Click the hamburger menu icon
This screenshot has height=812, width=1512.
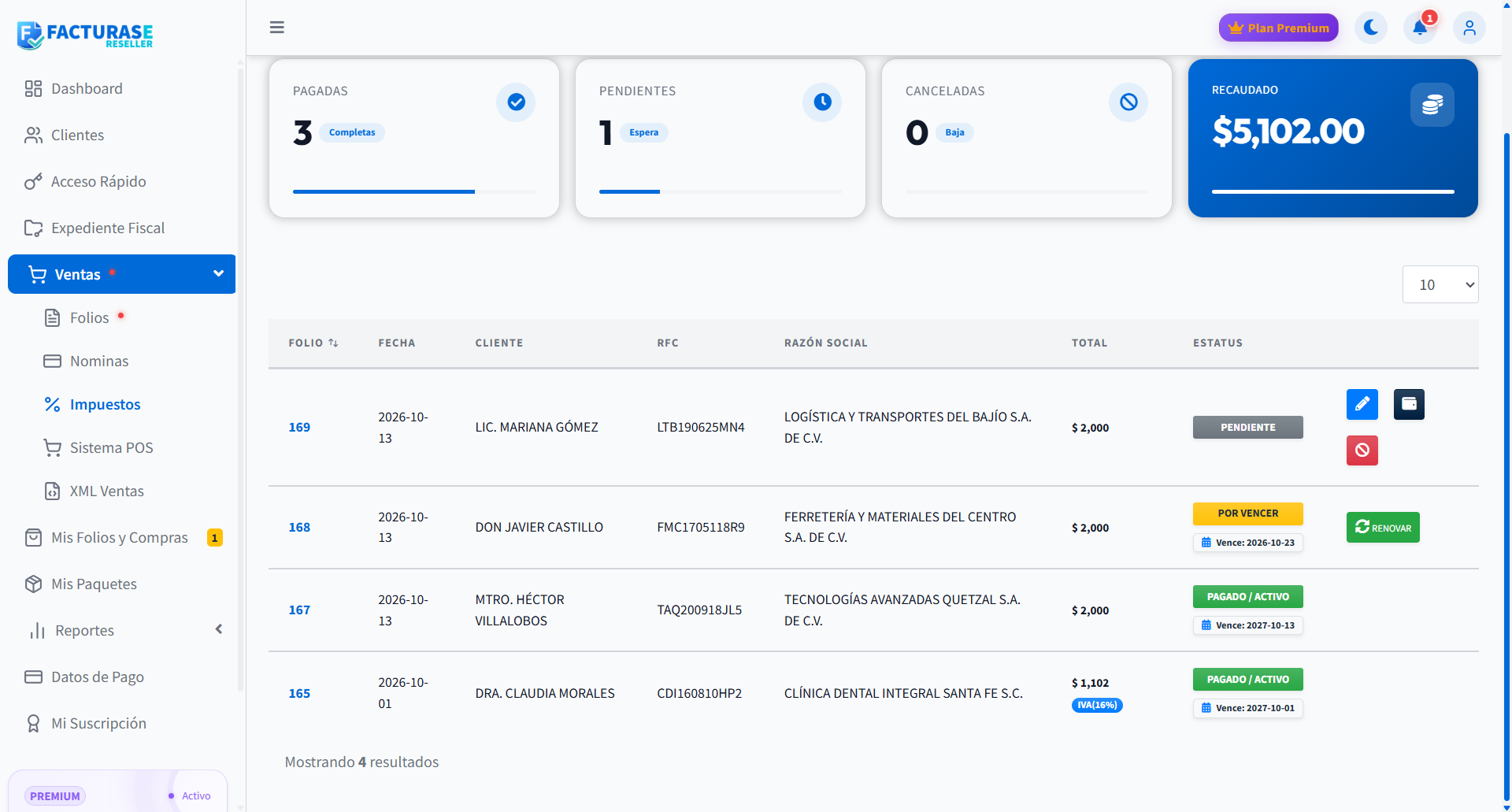(276, 28)
